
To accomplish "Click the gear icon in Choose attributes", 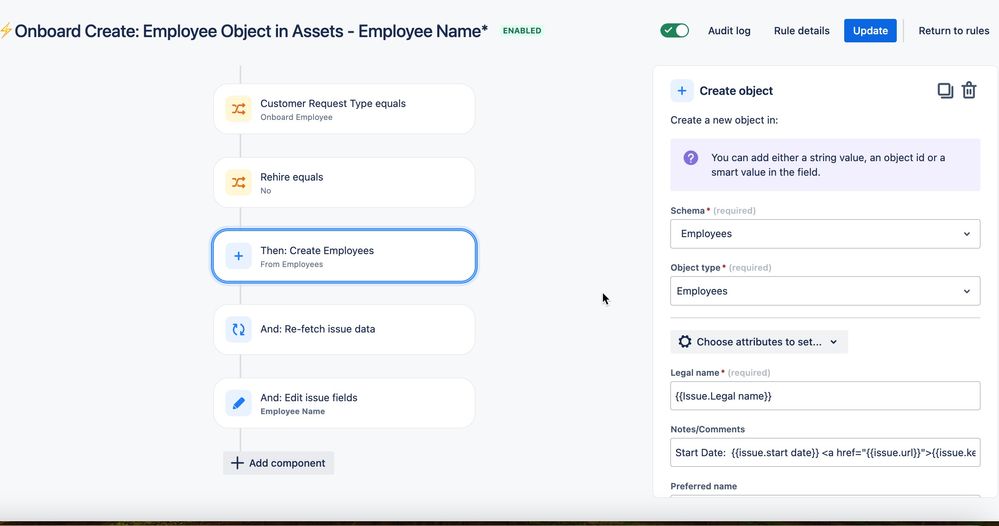I will tap(685, 342).
